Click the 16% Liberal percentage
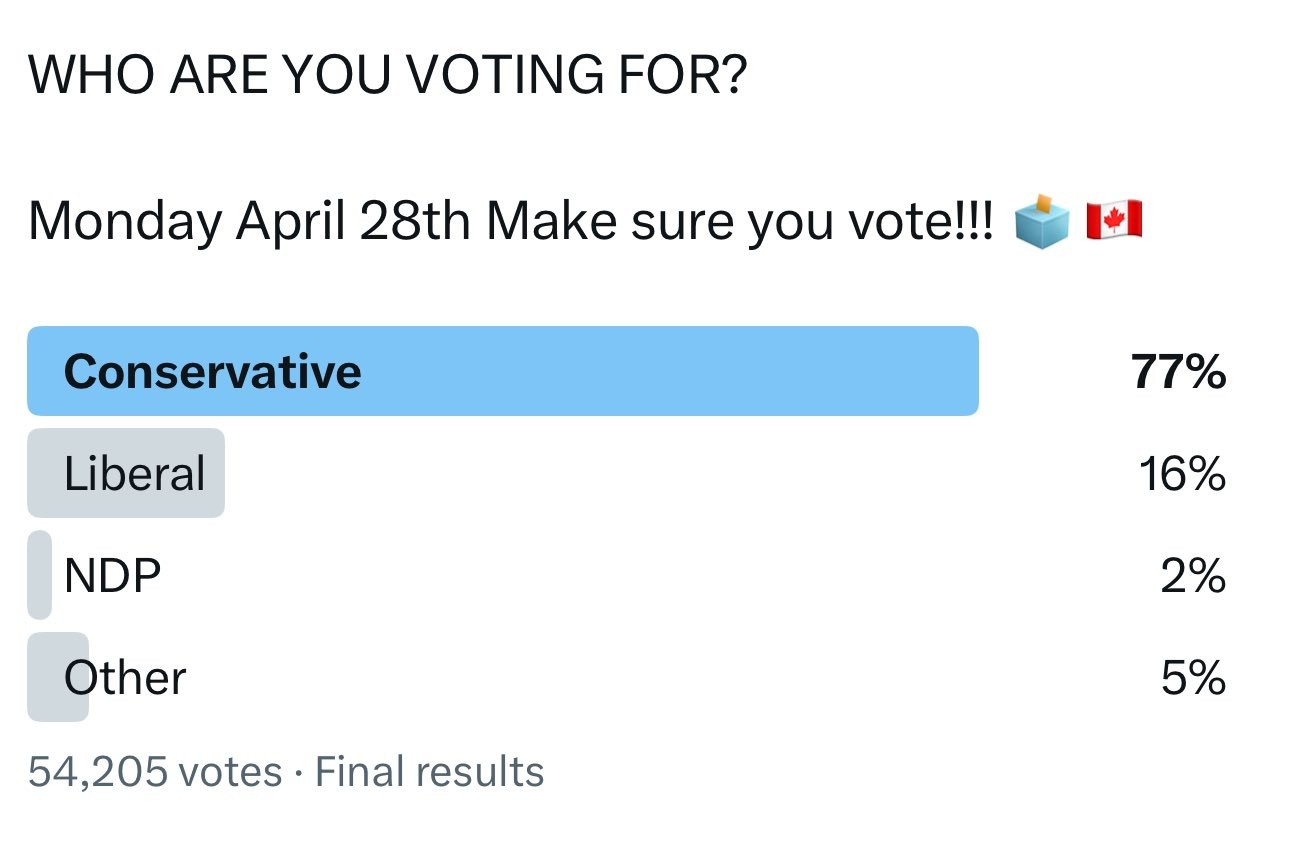 (x=1181, y=474)
